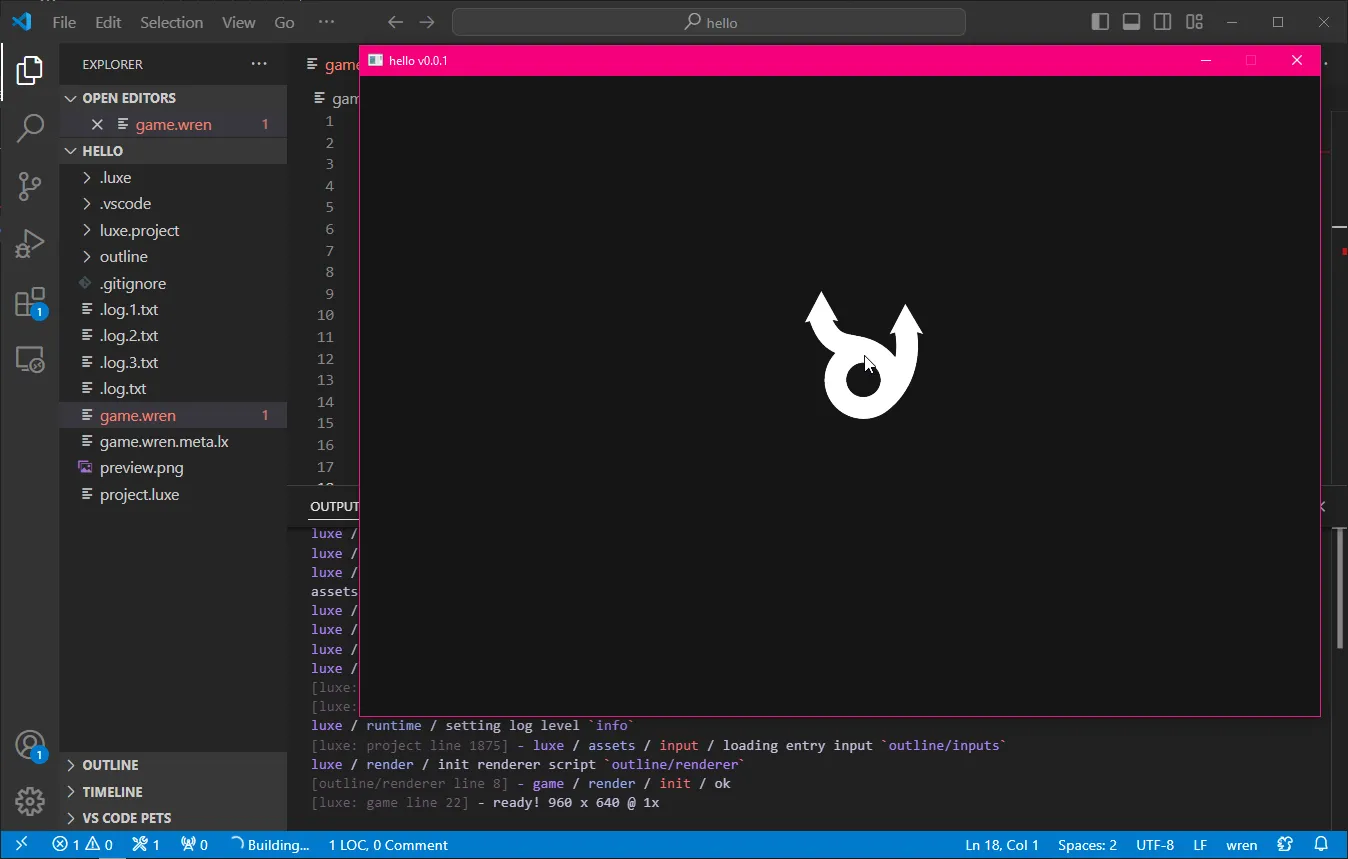Expand the OUTLINE section
1348x859 pixels.
pyautogui.click(x=110, y=765)
